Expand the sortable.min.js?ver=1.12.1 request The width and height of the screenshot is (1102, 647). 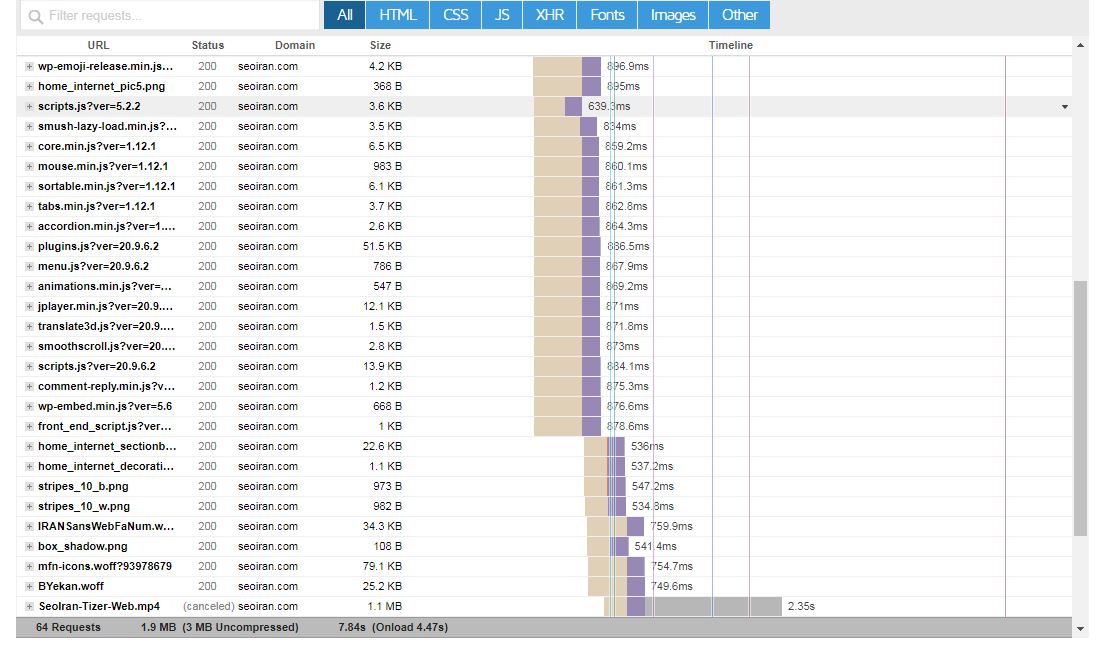coord(30,187)
